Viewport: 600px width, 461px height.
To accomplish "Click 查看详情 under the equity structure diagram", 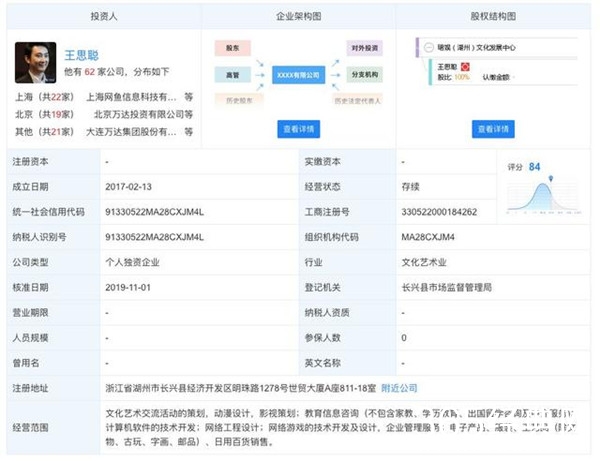I will click(x=493, y=129).
